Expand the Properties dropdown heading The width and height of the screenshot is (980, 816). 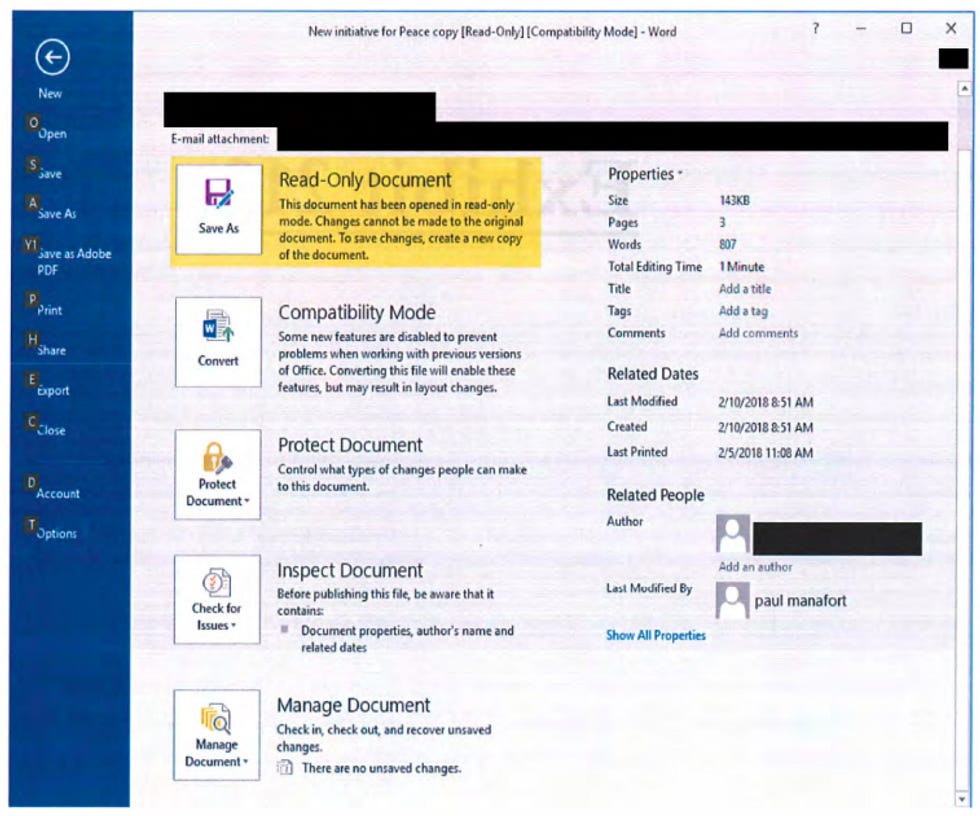pos(644,174)
